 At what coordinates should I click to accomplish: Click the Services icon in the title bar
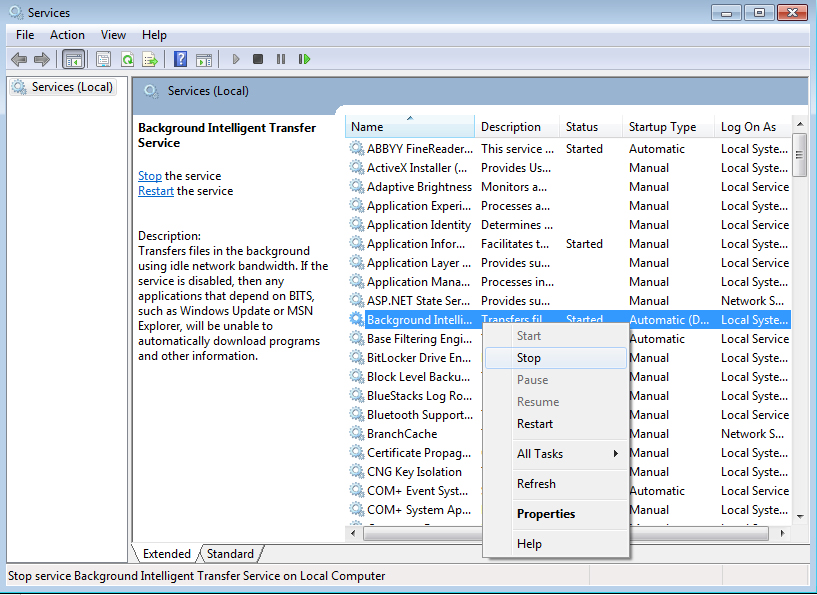coord(16,12)
